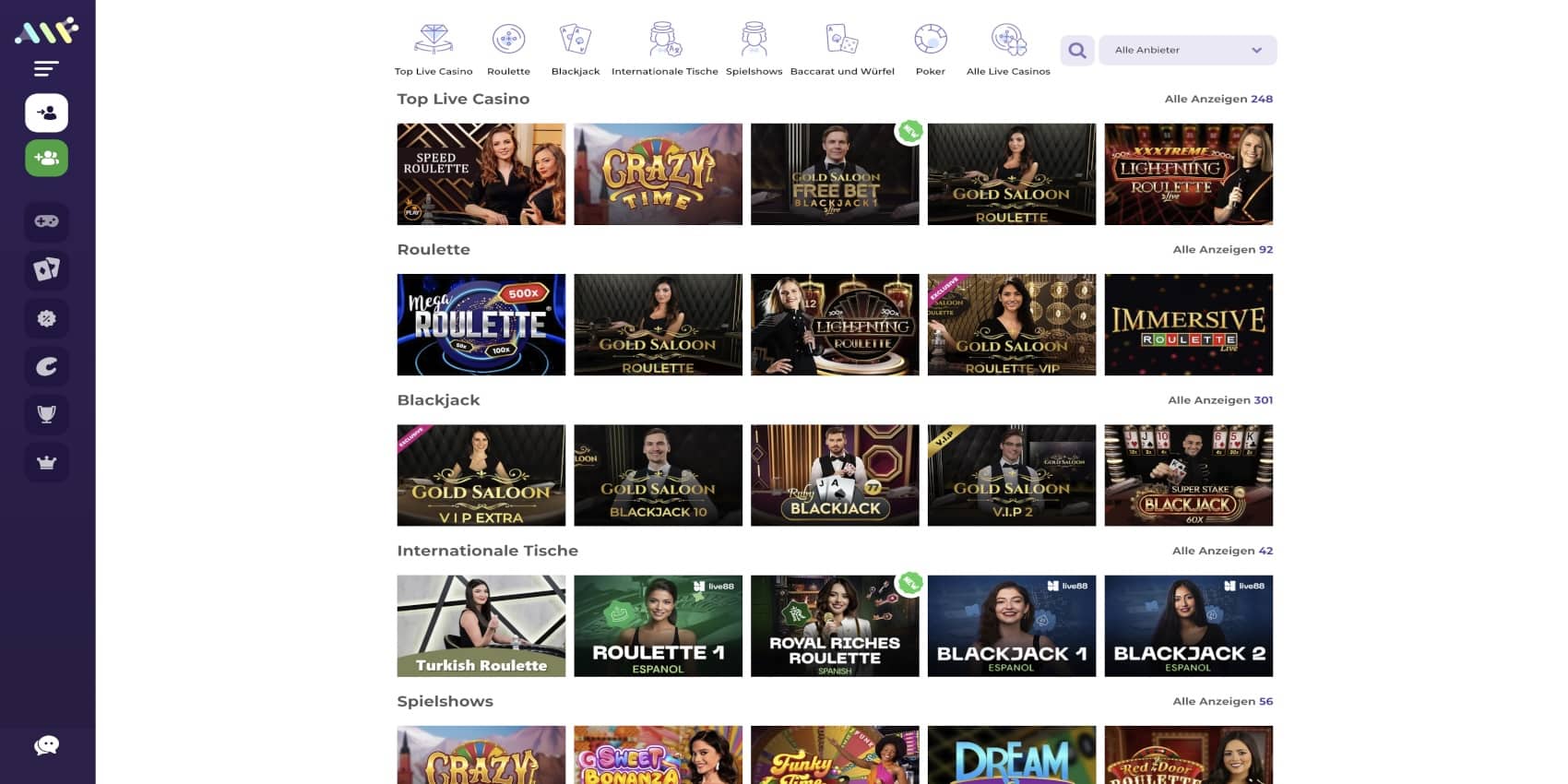Launch the Turkish Roulette game tile
Screen dimensions: 1568x784
[481, 626]
